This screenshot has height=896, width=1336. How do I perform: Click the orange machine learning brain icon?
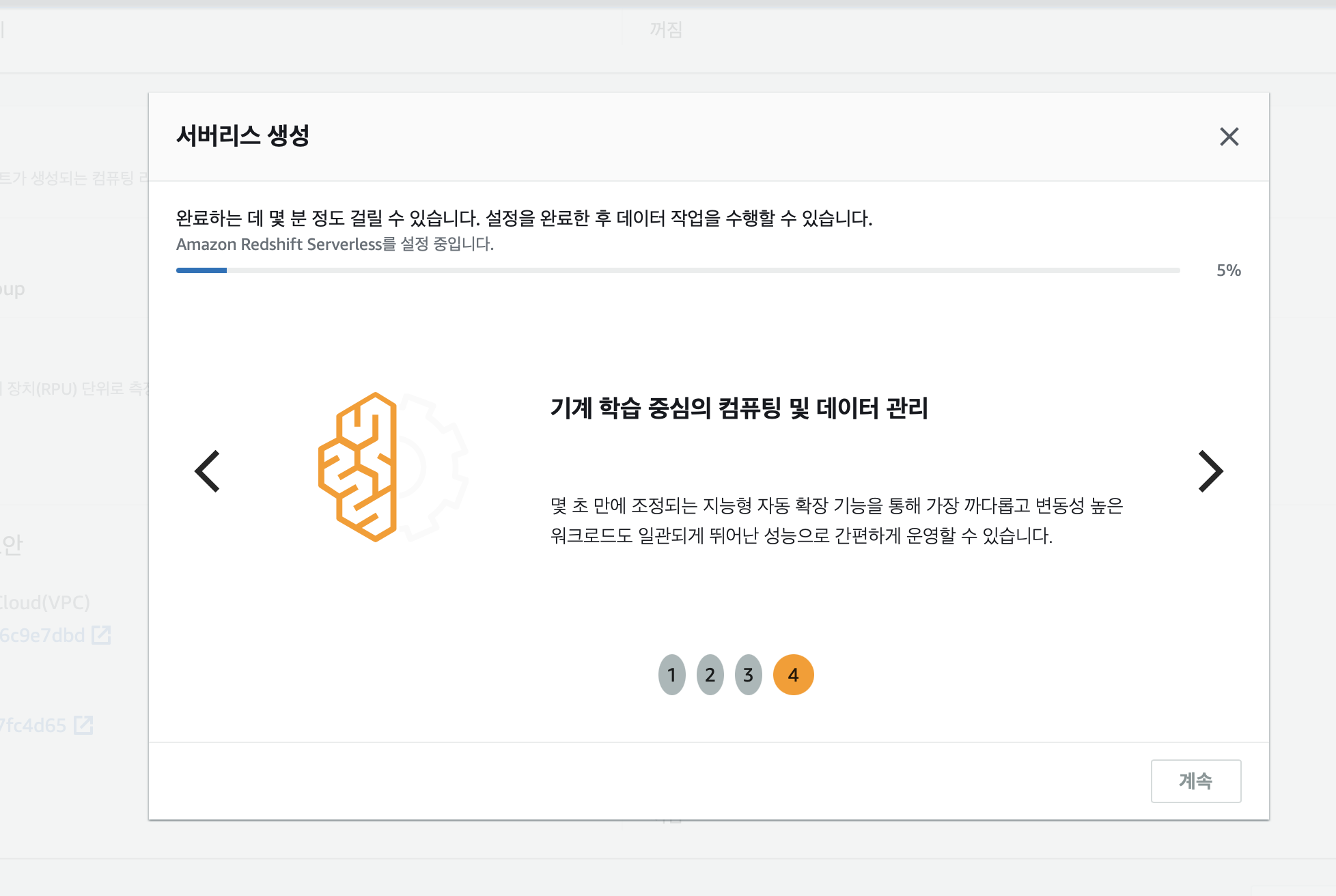358,467
